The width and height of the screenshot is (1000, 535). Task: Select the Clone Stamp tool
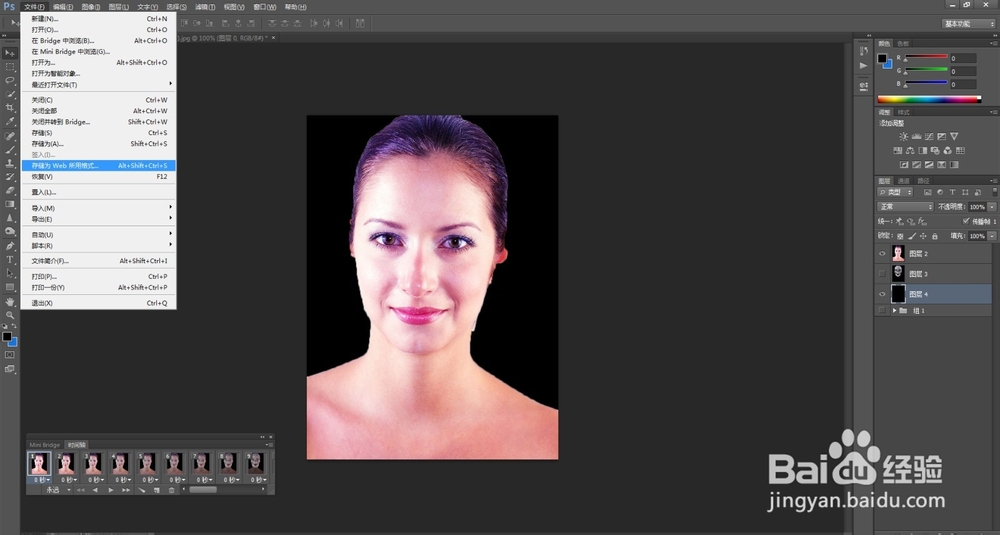click(10, 163)
